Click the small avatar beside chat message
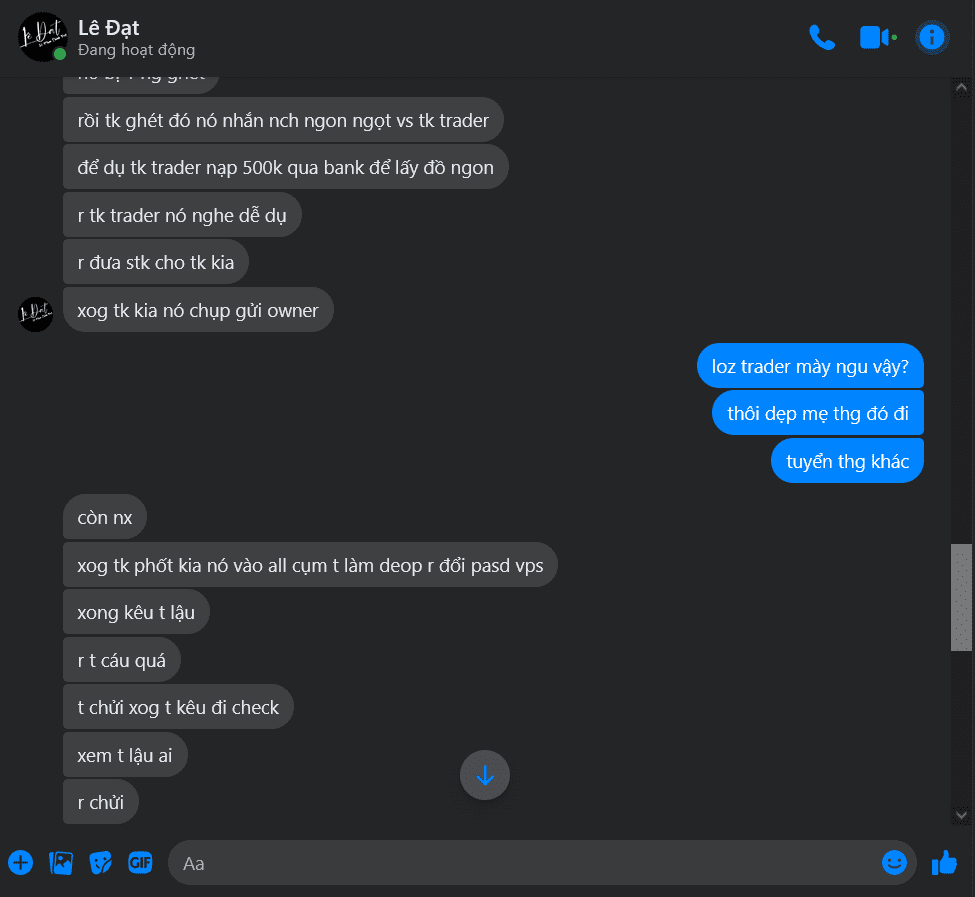The width and height of the screenshot is (975, 897). point(35,314)
